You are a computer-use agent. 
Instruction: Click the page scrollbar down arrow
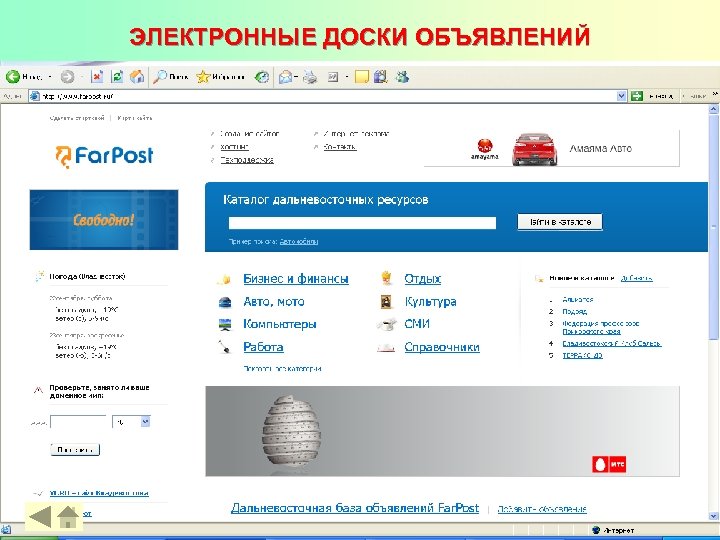pyautogui.click(x=714, y=516)
